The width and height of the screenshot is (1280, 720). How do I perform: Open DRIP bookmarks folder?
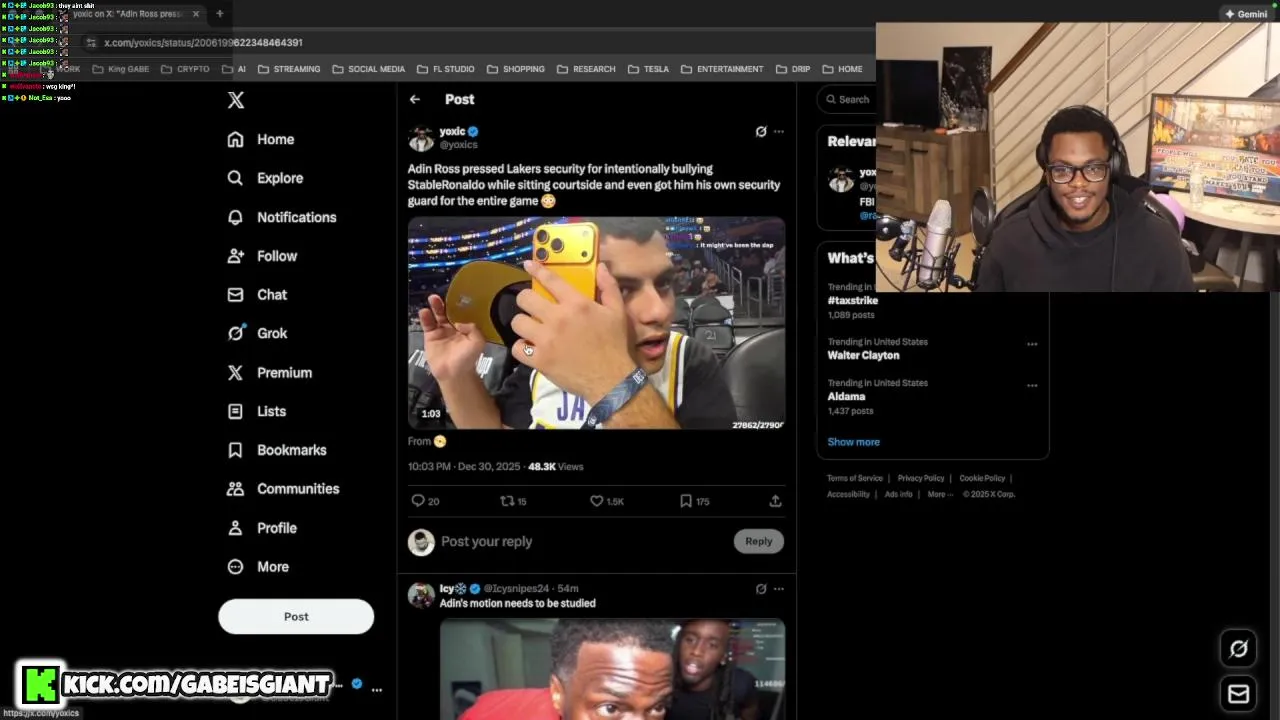(793, 69)
